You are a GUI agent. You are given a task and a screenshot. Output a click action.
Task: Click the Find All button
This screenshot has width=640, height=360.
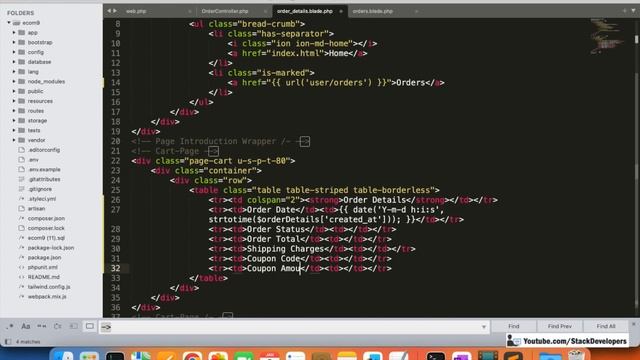(x=606, y=326)
